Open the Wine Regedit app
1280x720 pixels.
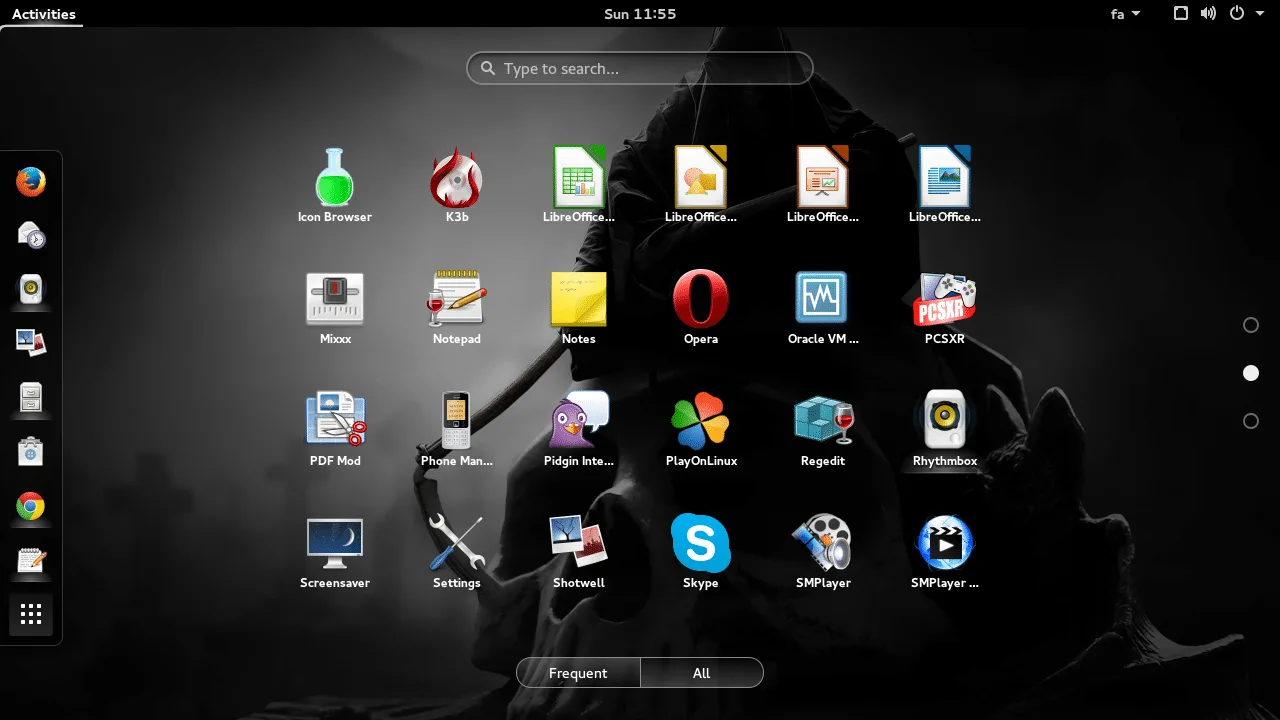pos(822,429)
